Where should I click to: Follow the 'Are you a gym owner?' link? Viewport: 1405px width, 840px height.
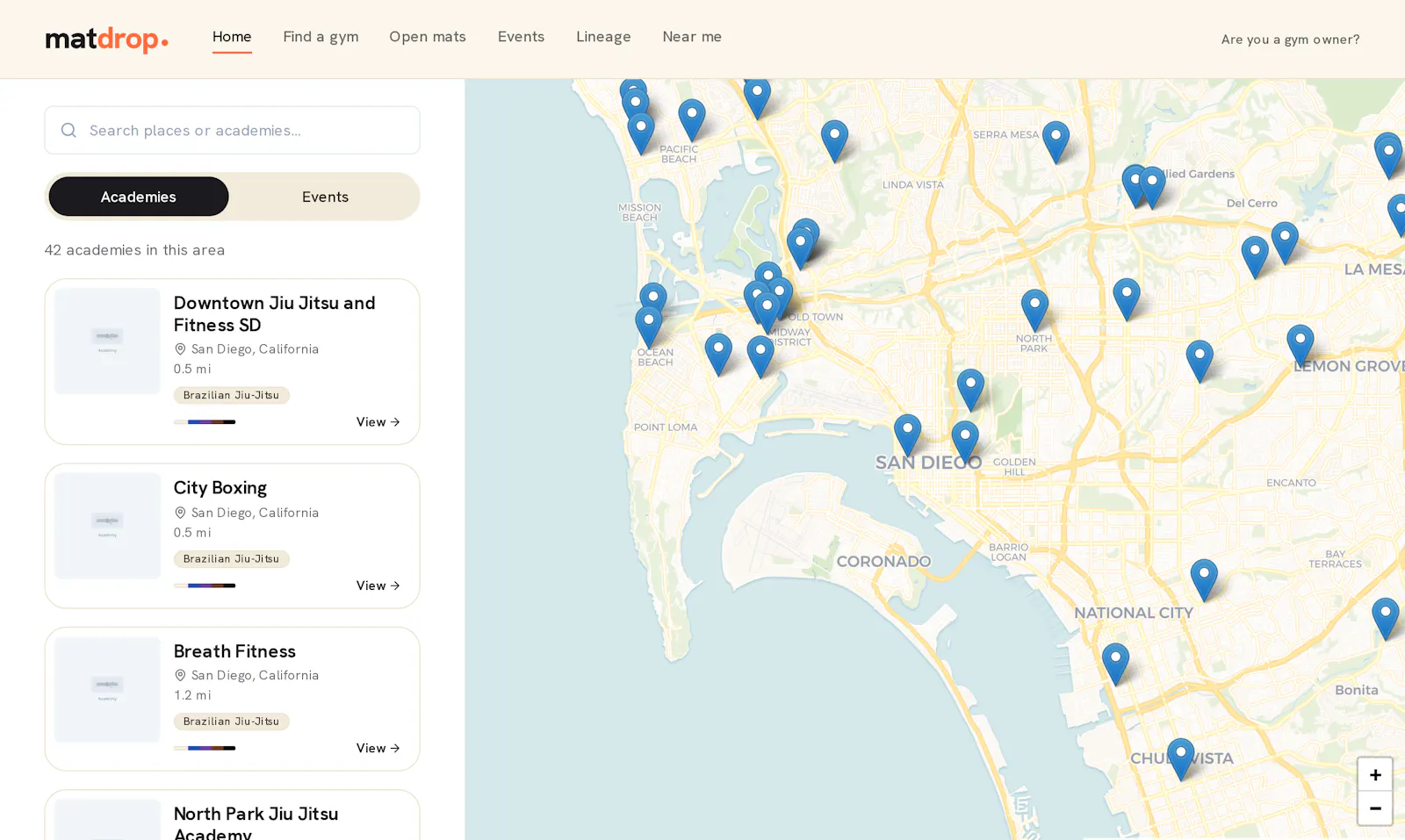(1290, 39)
